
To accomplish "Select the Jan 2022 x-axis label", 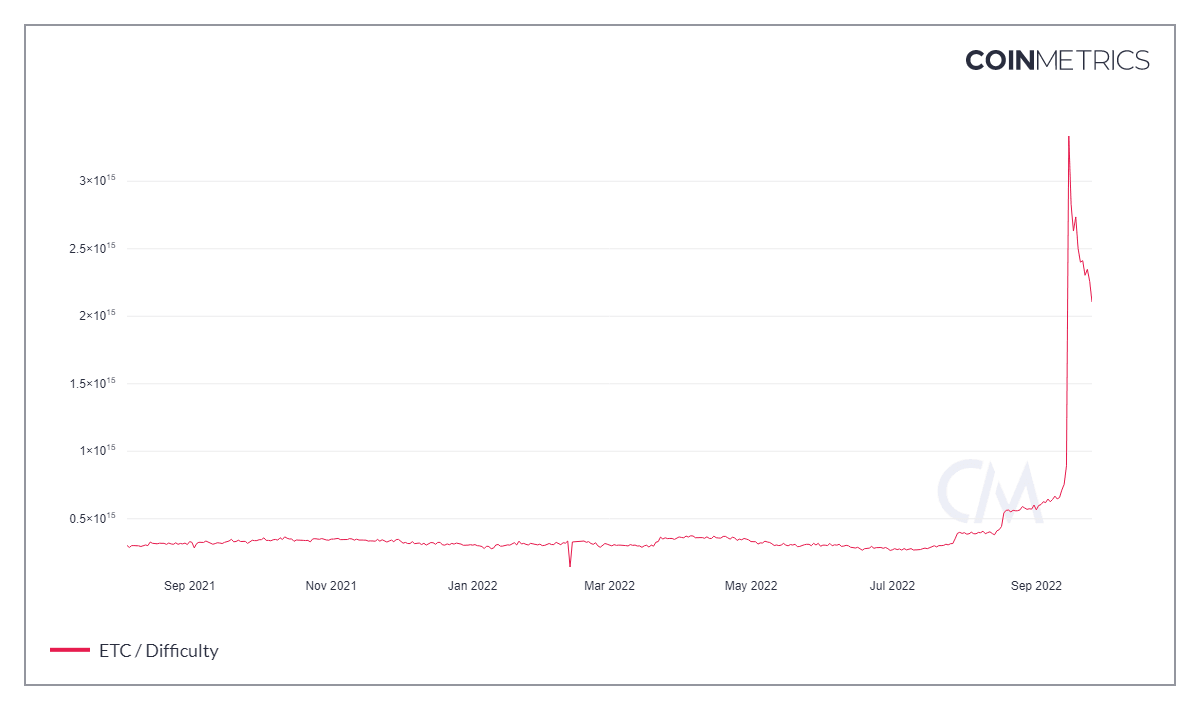I will [472, 586].
